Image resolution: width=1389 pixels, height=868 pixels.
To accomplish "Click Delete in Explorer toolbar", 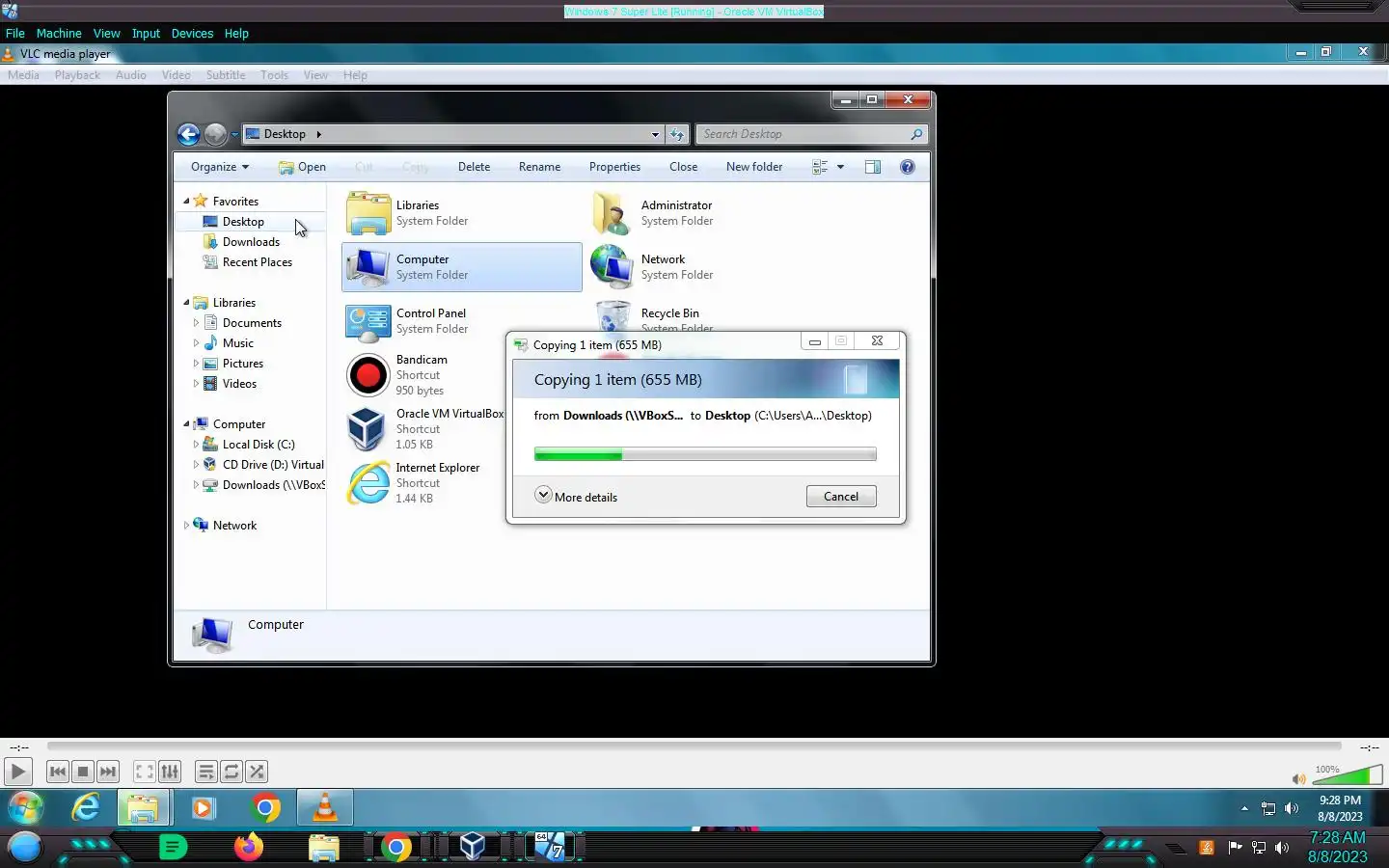I will pyautogui.click(x=474, y=167).
